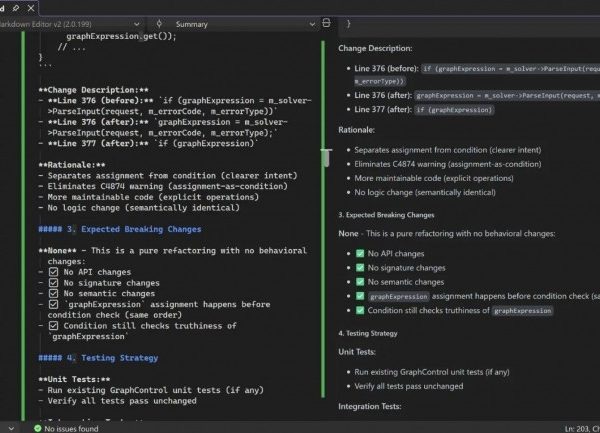Click preview bullet Separates assignment from condition
This screenshot has width=600, height=433.
448,150
